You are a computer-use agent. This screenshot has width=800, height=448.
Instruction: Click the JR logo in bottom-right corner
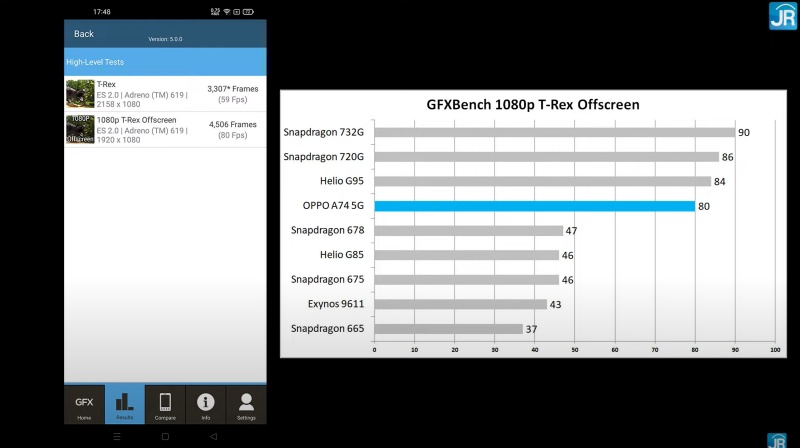[x=776, y=440]
